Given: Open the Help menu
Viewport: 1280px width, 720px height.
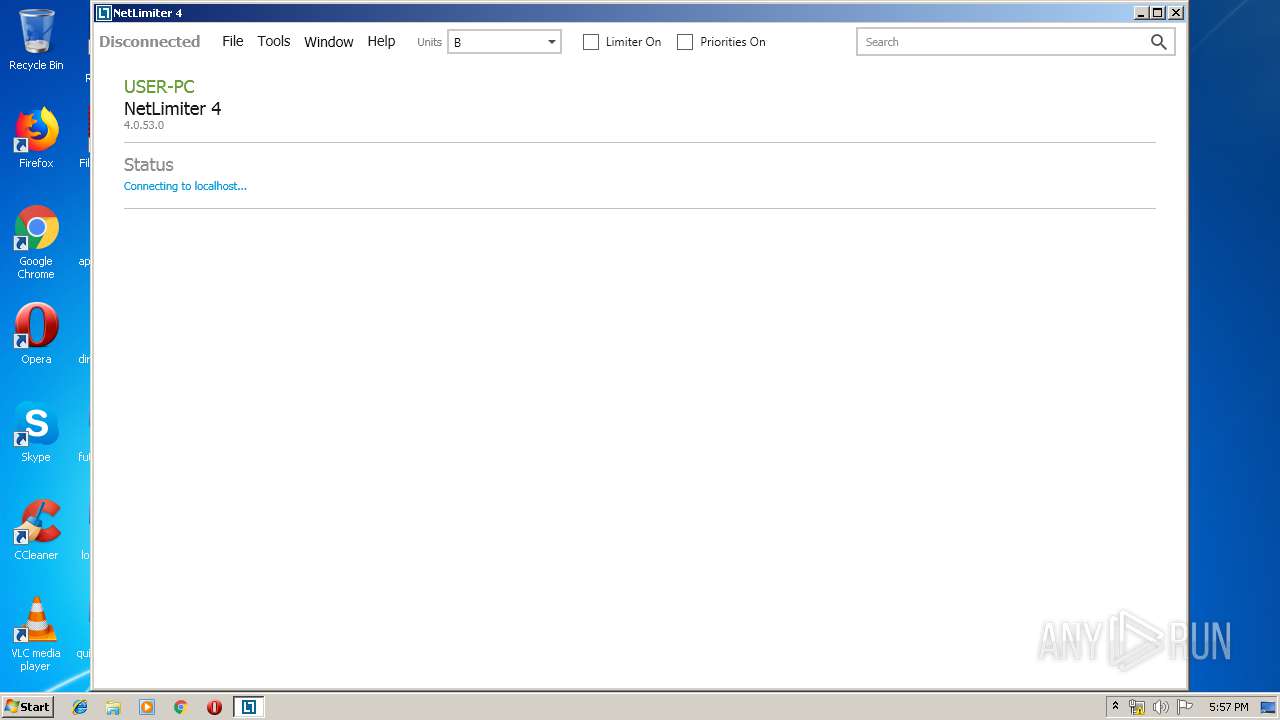Looking at the screenshot, I should 381,41.
